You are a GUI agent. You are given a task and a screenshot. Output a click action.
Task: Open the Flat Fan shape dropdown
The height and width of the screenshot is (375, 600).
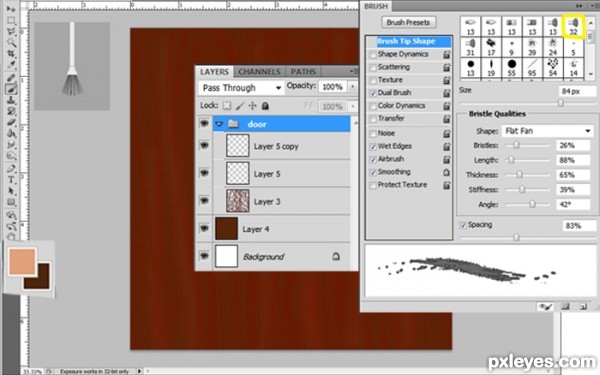(x=548, y=131)
